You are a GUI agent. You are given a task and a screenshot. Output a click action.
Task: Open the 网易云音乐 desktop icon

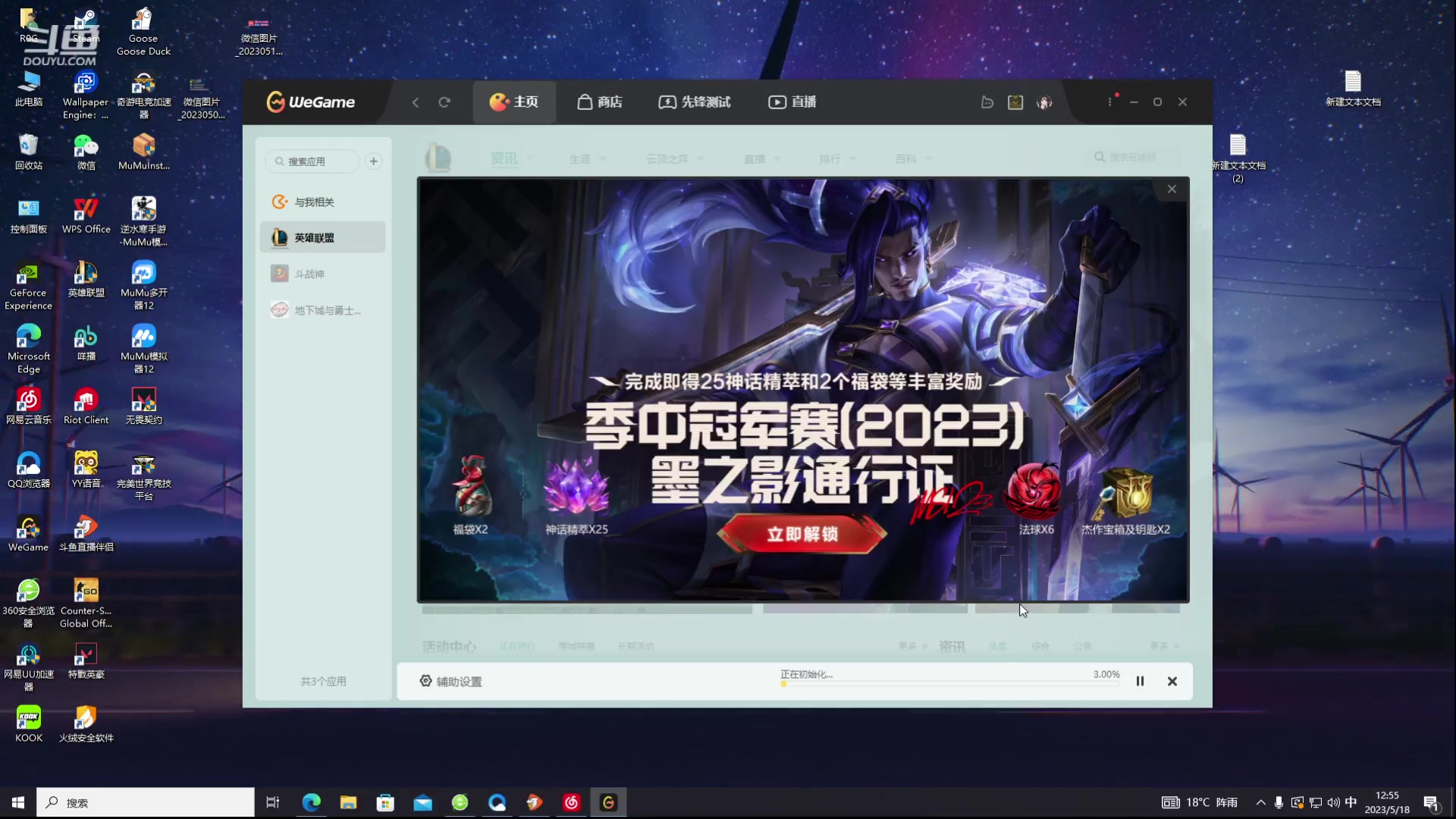tap(28, 406)
